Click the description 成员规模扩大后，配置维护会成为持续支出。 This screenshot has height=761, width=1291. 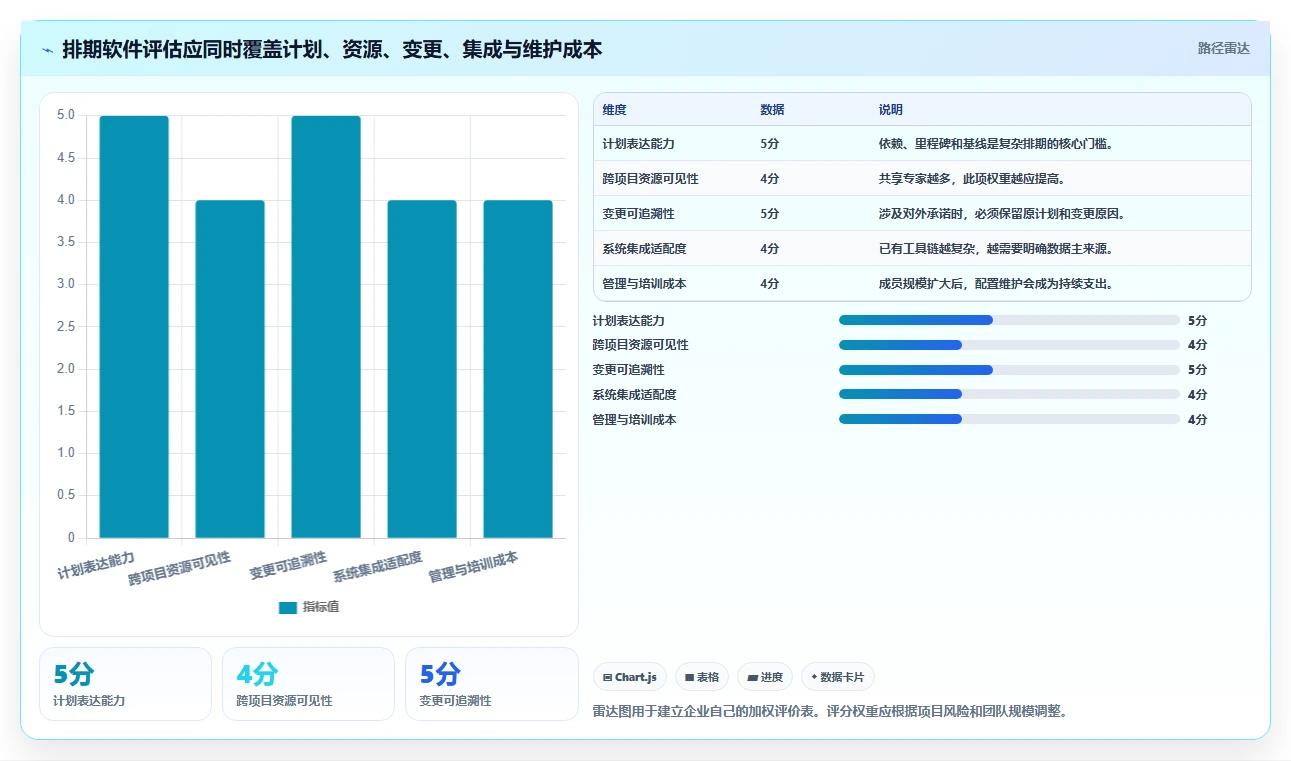(x=996, y=284)
